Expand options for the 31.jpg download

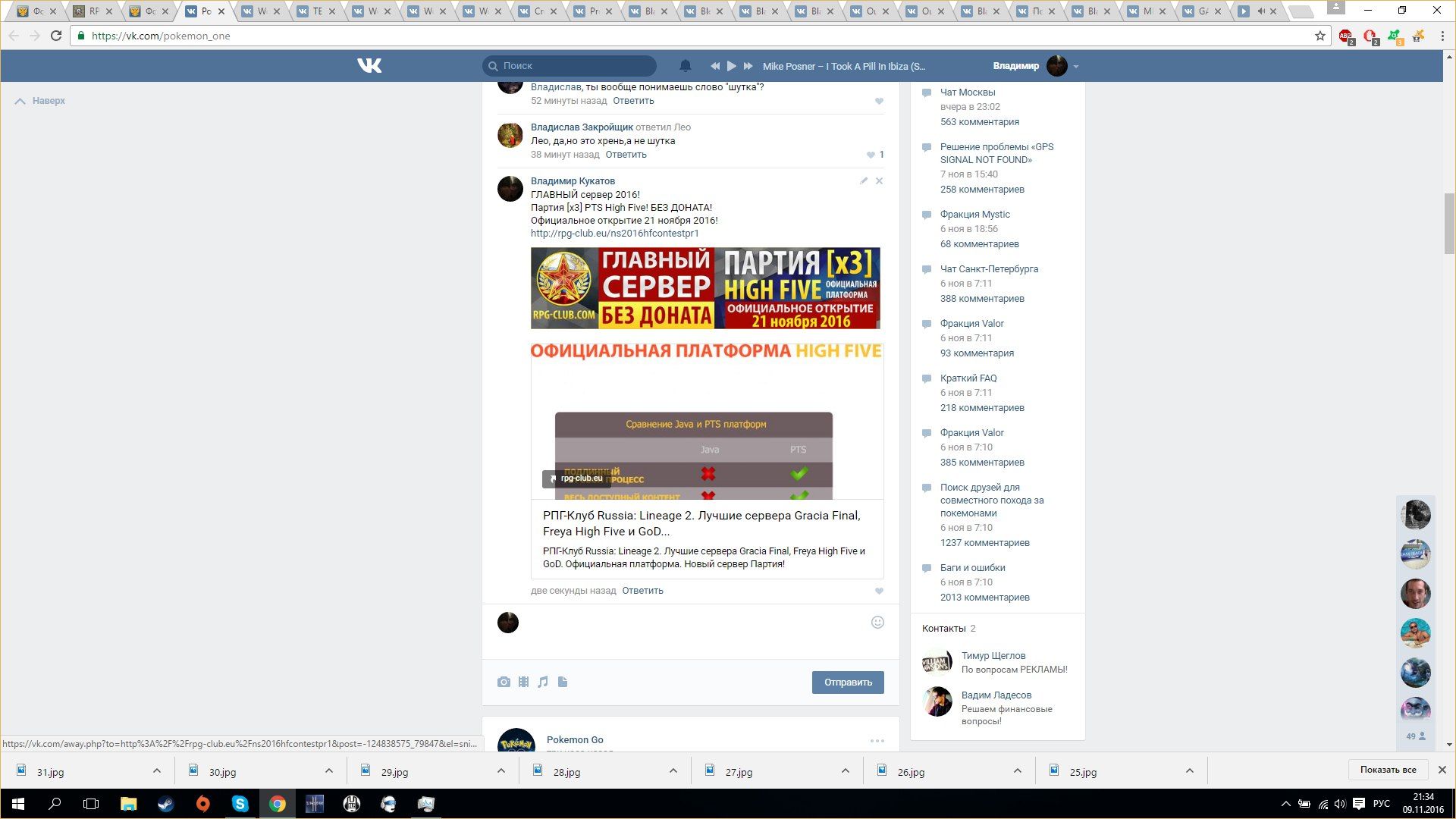coord(157,771)
